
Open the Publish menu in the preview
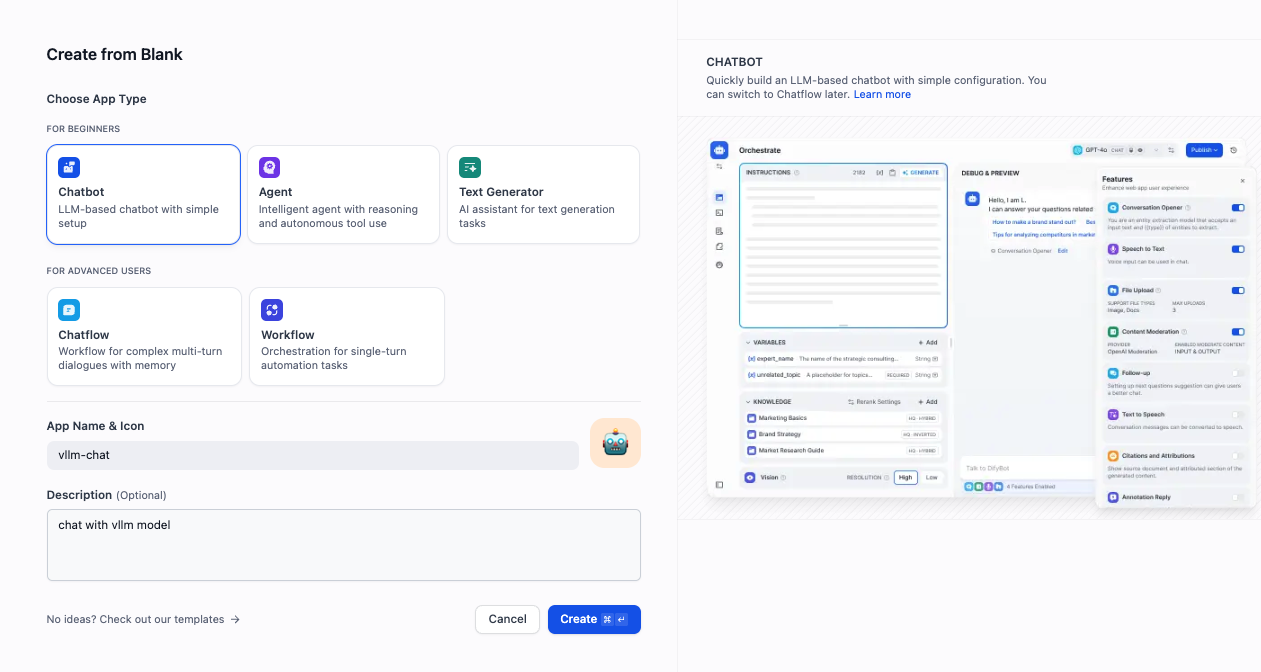tap(1204, 149)
